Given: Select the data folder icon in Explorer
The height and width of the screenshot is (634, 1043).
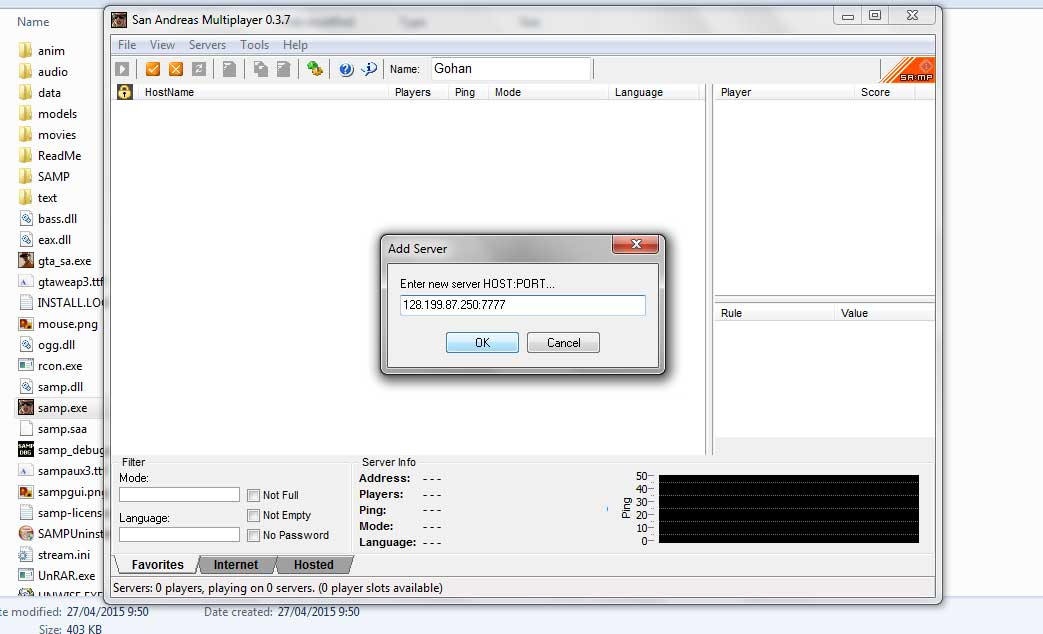Looking at the screenshot, I should (25, 92).
